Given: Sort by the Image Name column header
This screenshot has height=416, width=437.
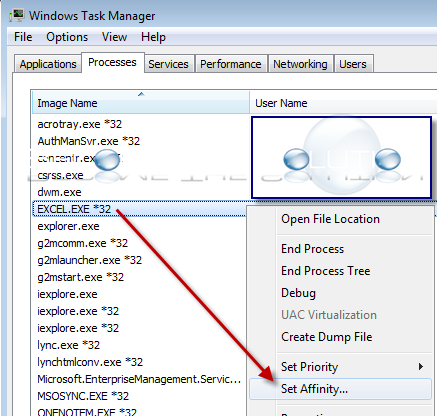Looking at the screenshot, I should [140, 103].
